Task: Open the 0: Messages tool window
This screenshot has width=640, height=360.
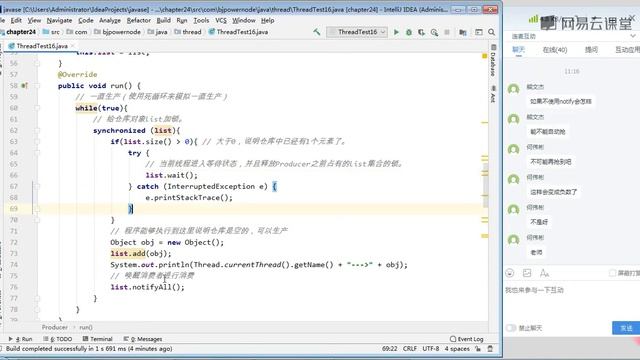Action: pos(143,339)
